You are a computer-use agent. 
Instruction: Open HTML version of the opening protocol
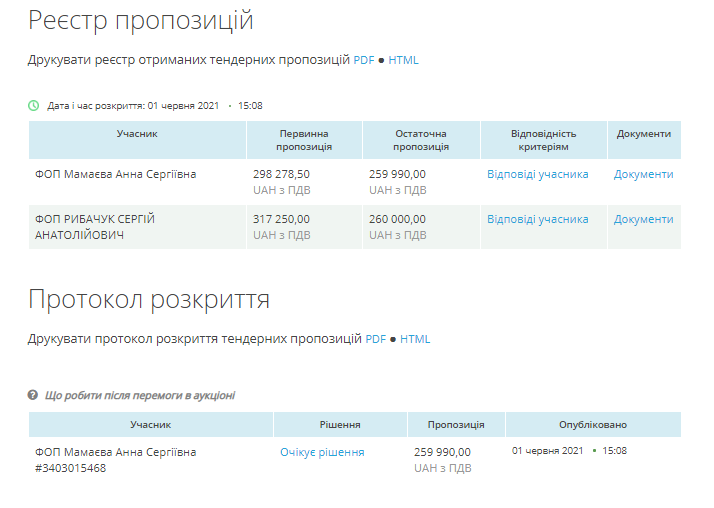415,339
